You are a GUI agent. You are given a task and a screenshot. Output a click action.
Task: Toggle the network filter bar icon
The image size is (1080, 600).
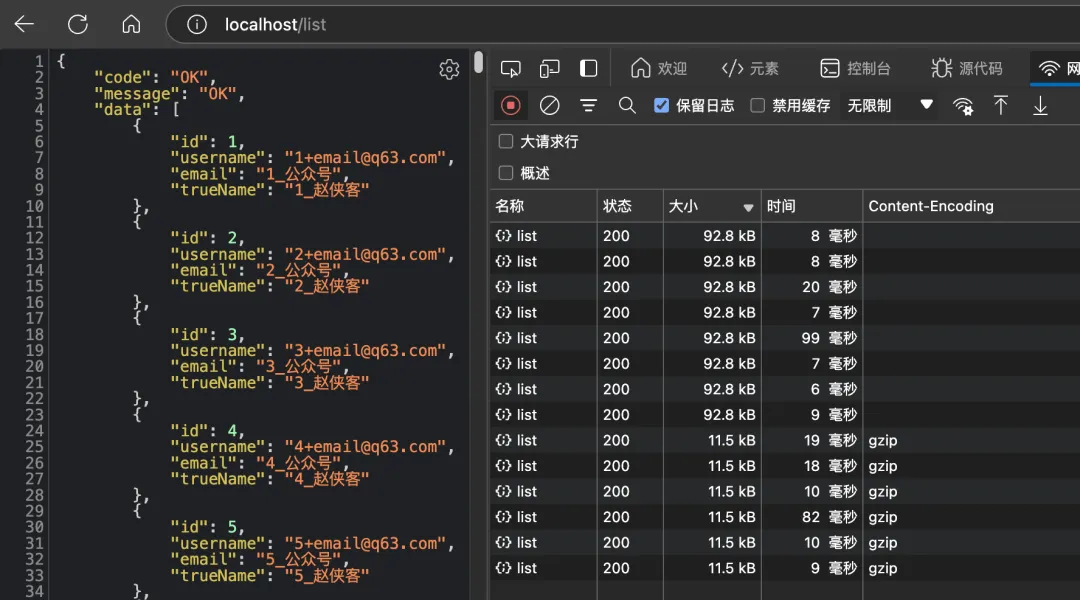tap(589, 105)
